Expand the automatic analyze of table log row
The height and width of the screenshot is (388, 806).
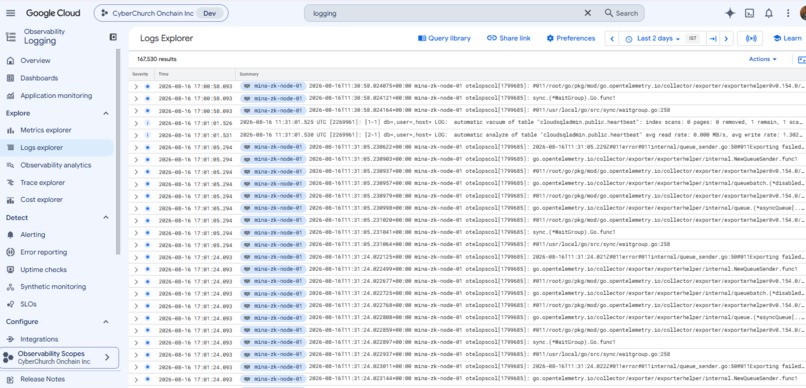tap(136, 135)
